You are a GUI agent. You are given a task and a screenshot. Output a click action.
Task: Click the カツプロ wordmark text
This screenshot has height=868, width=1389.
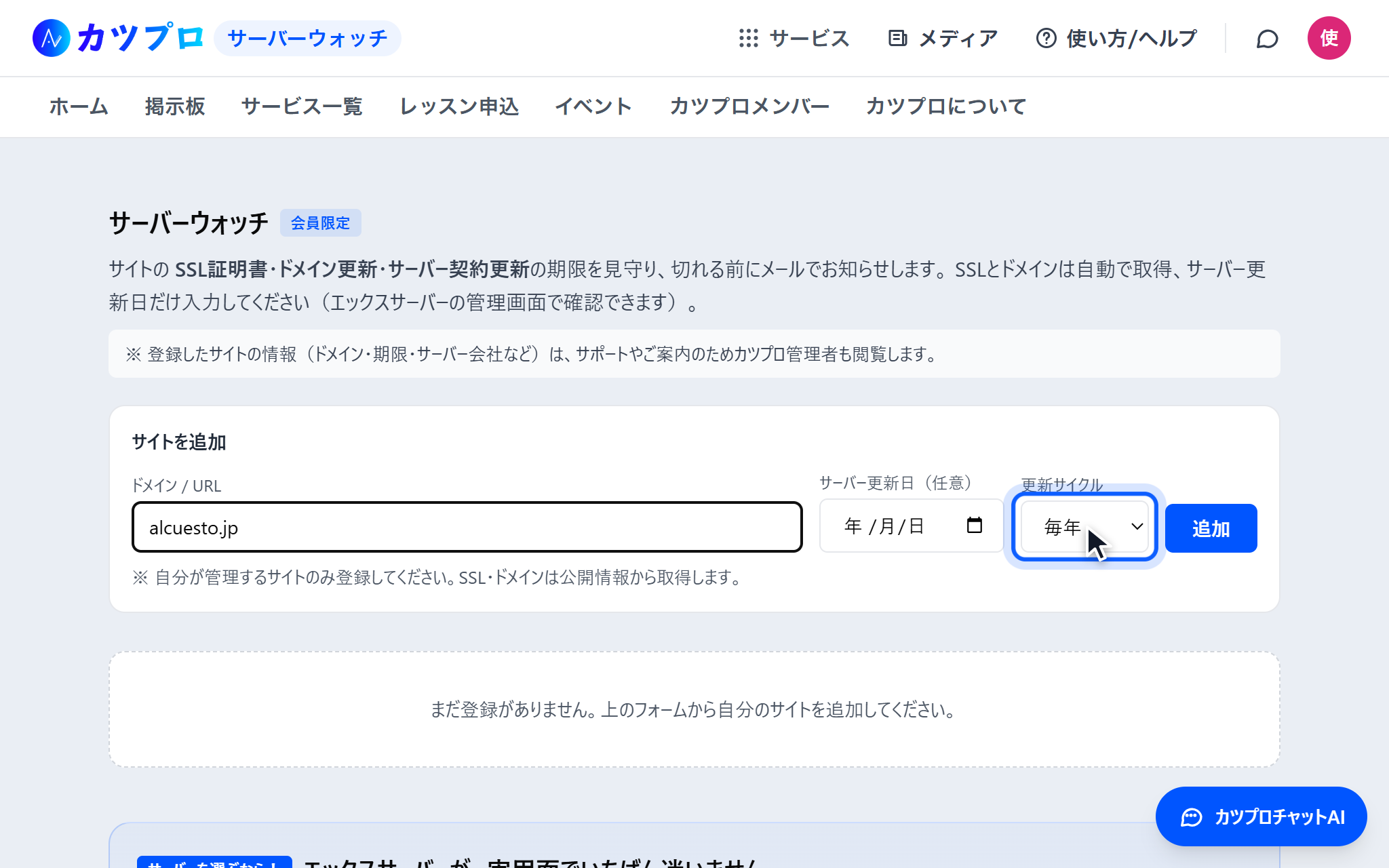pyautogui.click(x=140, y=38)
